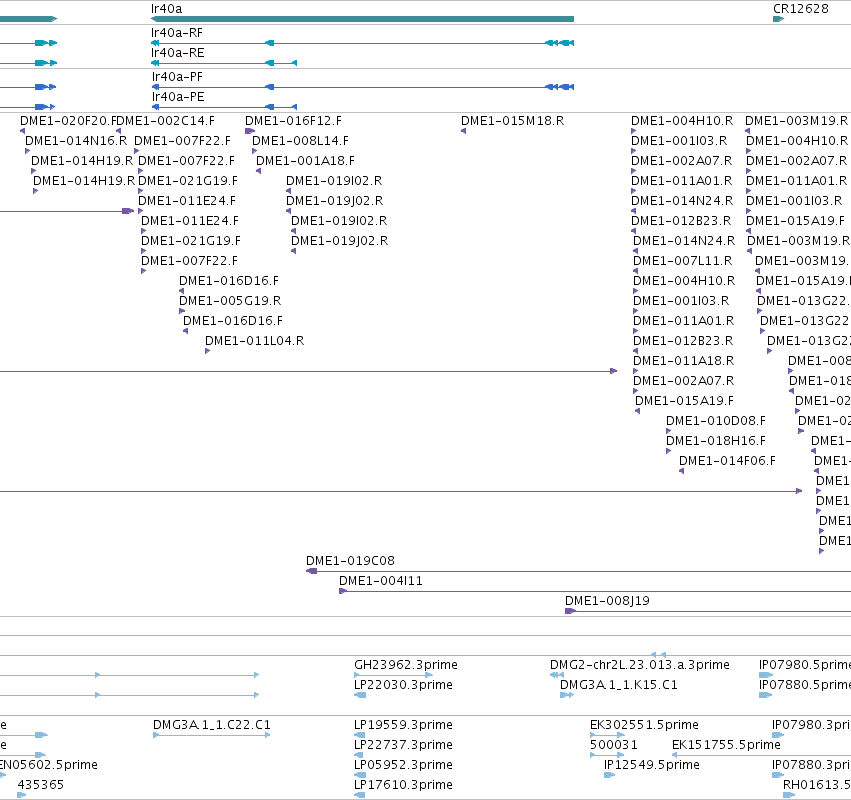The width and height of the screenshot is (851, 800).
Task: Select the Ir40a-RF transcript line glyph
Action: tap(362, 43)
